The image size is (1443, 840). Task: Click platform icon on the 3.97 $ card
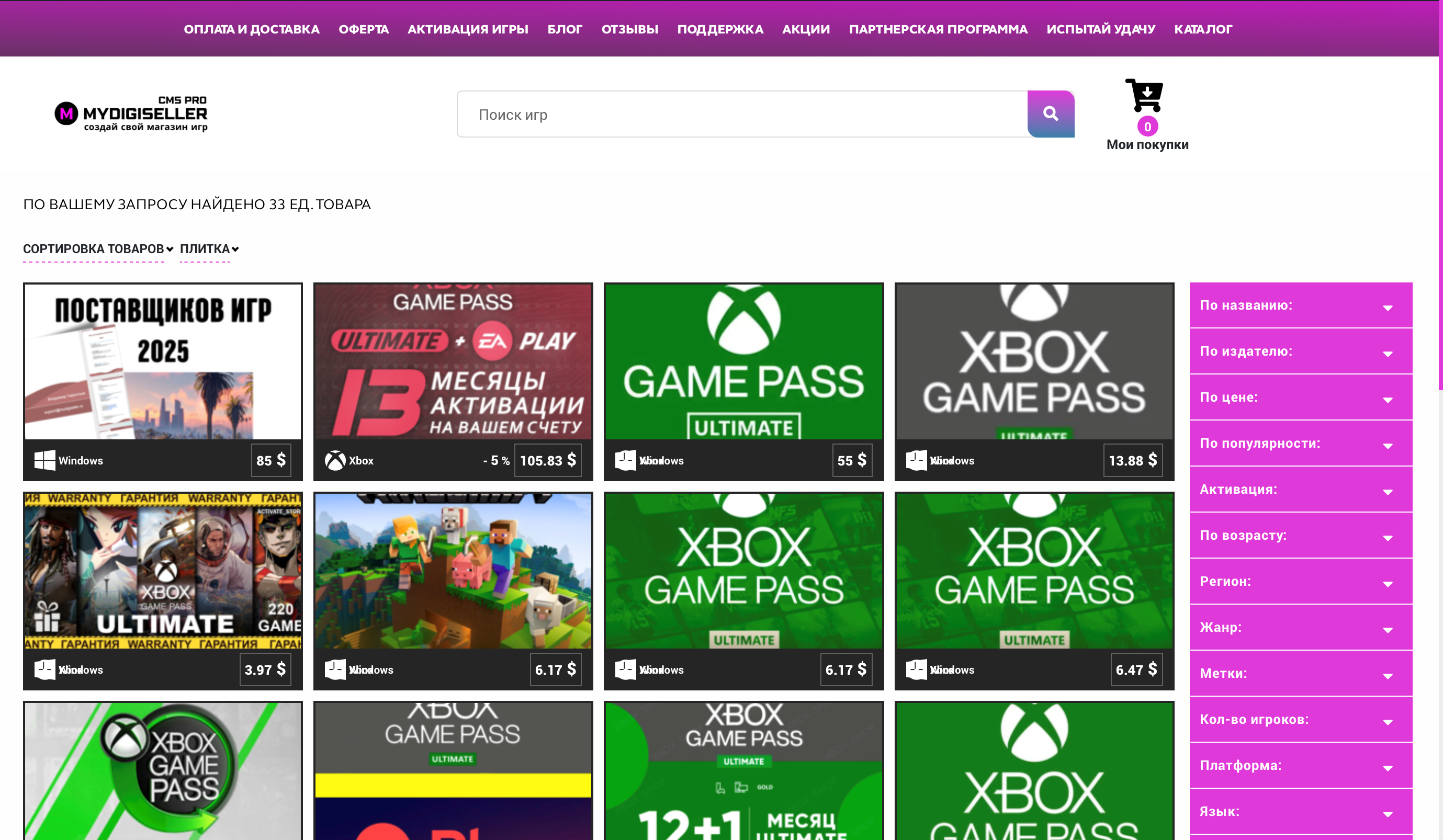(x=44, y=669)
